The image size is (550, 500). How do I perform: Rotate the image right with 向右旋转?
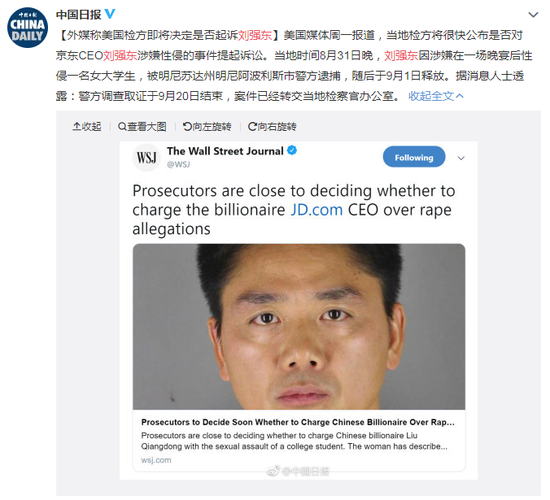coord(272,127)
